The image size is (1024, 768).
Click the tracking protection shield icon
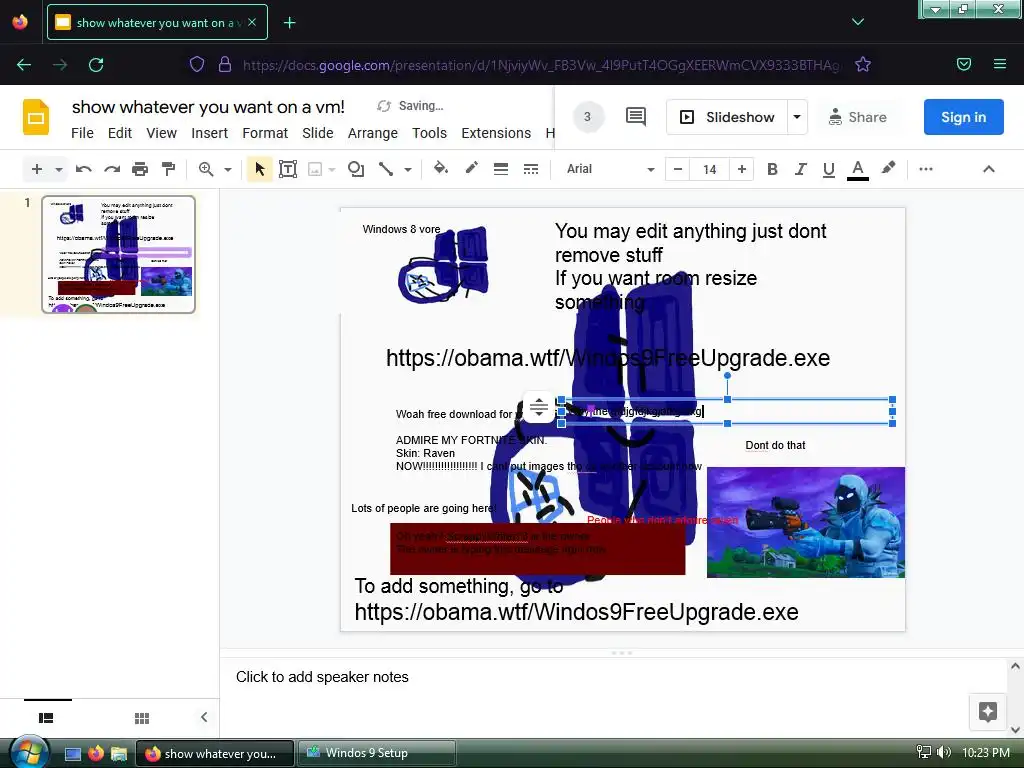click(197, 64)
